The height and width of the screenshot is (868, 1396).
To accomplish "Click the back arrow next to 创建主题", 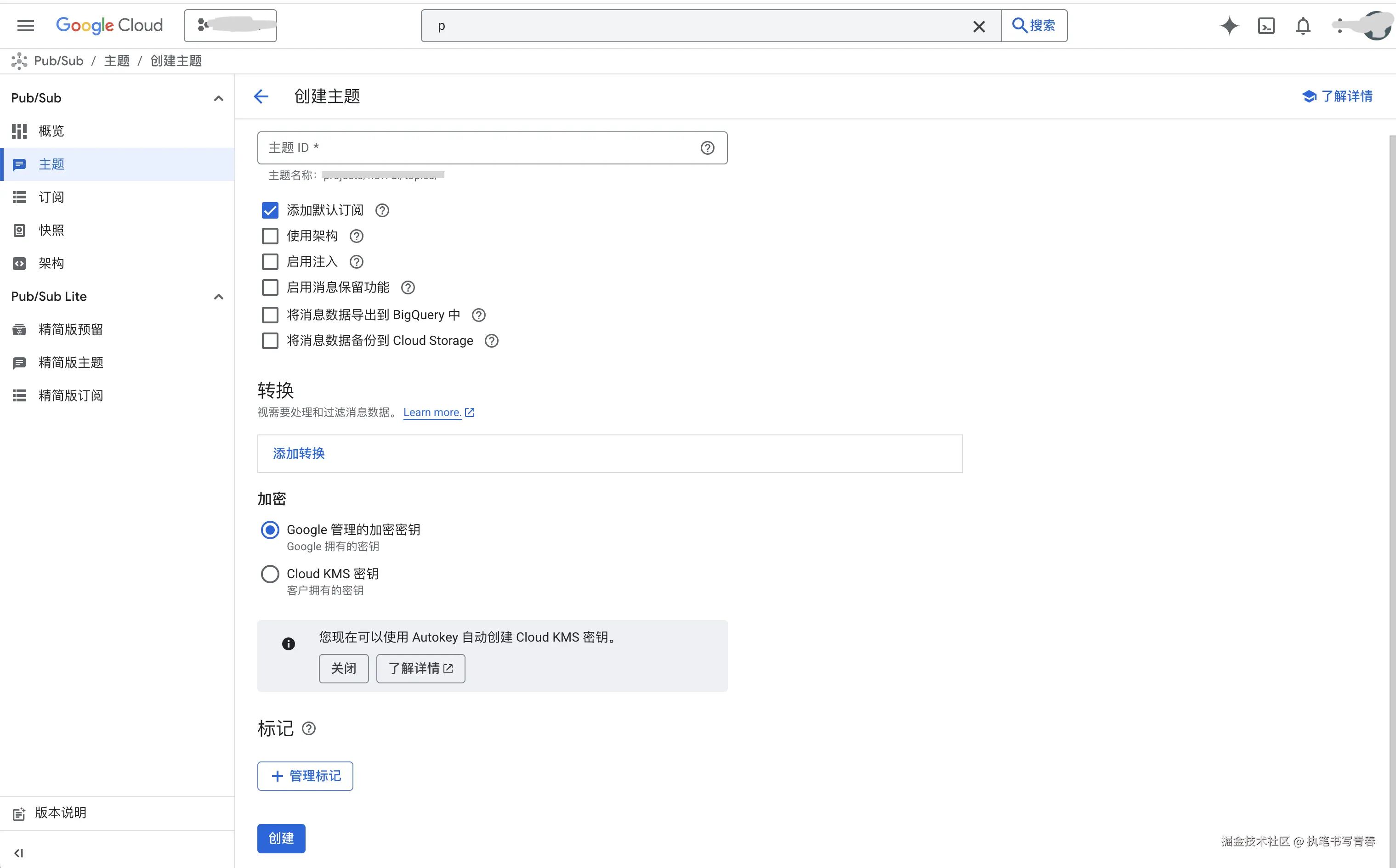I will click(261, 96).
